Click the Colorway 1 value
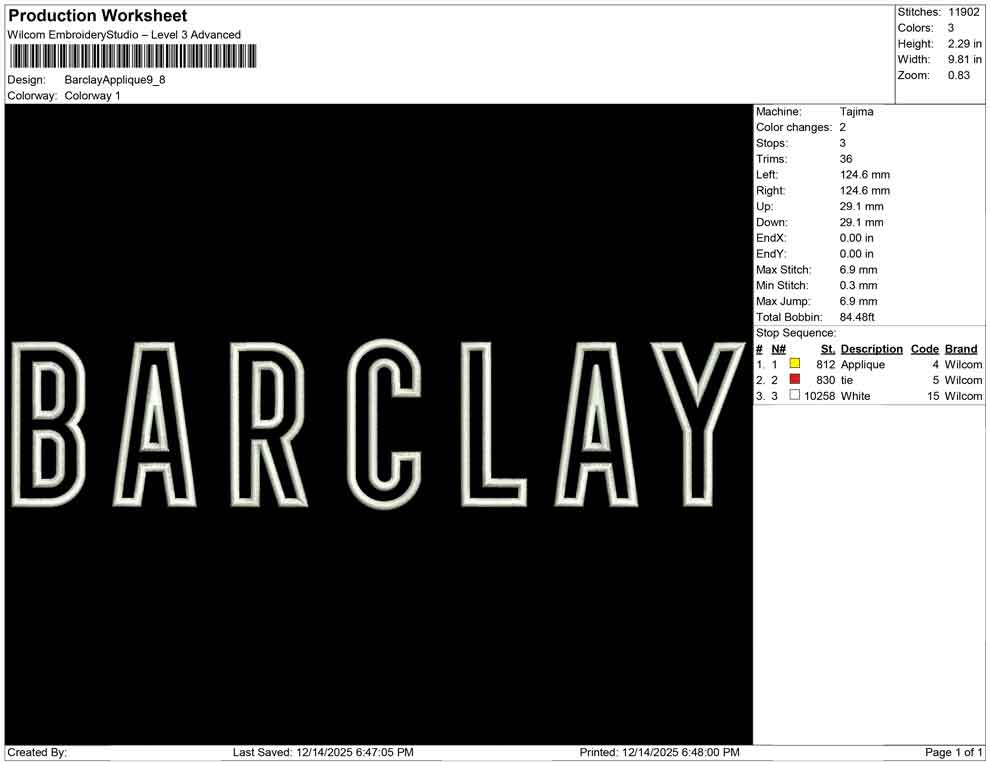Image resolution: width=990 pixels, height=762 pixels. (93, 96)
